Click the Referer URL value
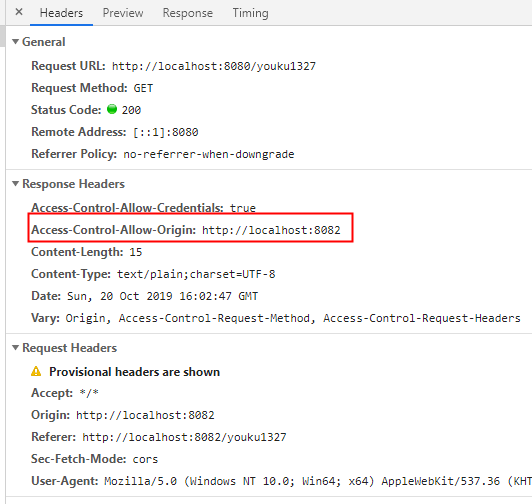 click(184, 437)
